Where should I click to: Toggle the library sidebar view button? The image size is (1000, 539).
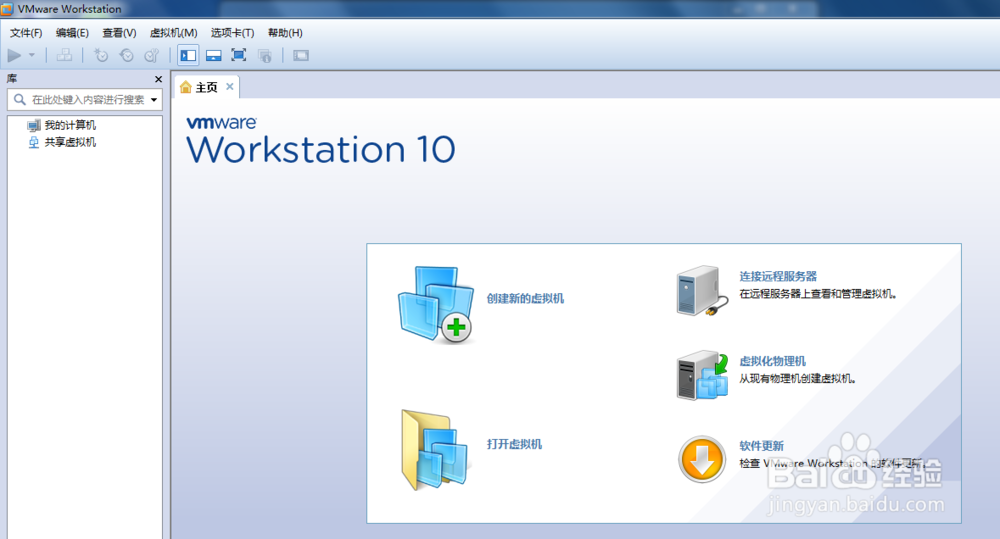(x=188, y=55)
